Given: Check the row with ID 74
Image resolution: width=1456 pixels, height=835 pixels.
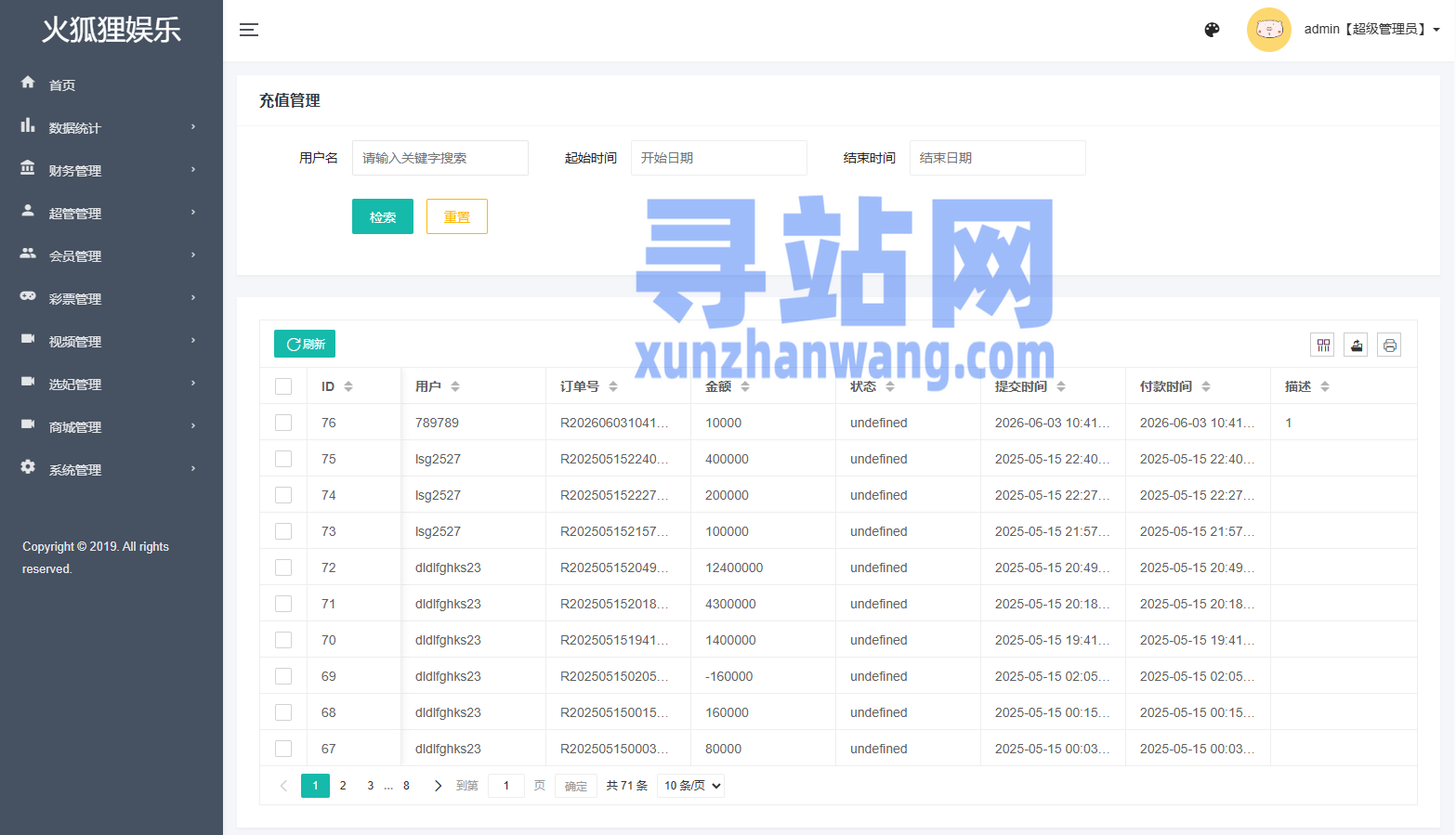Looking at the screenshot, I should click(283, 495).
